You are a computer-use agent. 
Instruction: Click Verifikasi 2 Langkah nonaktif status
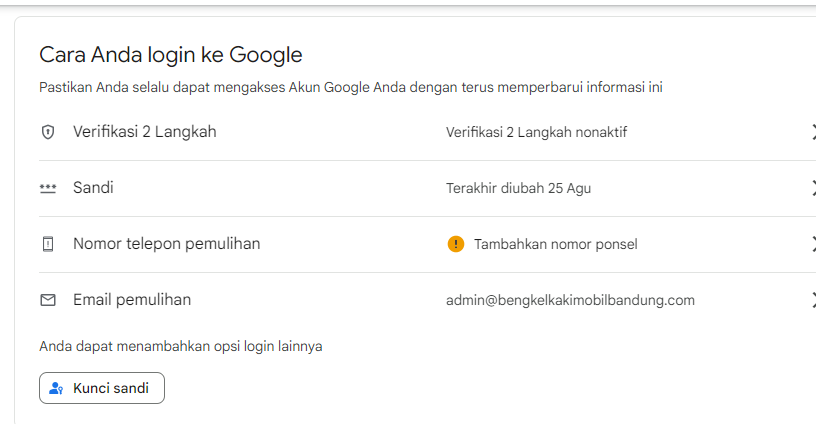click(x=537, y=132)
